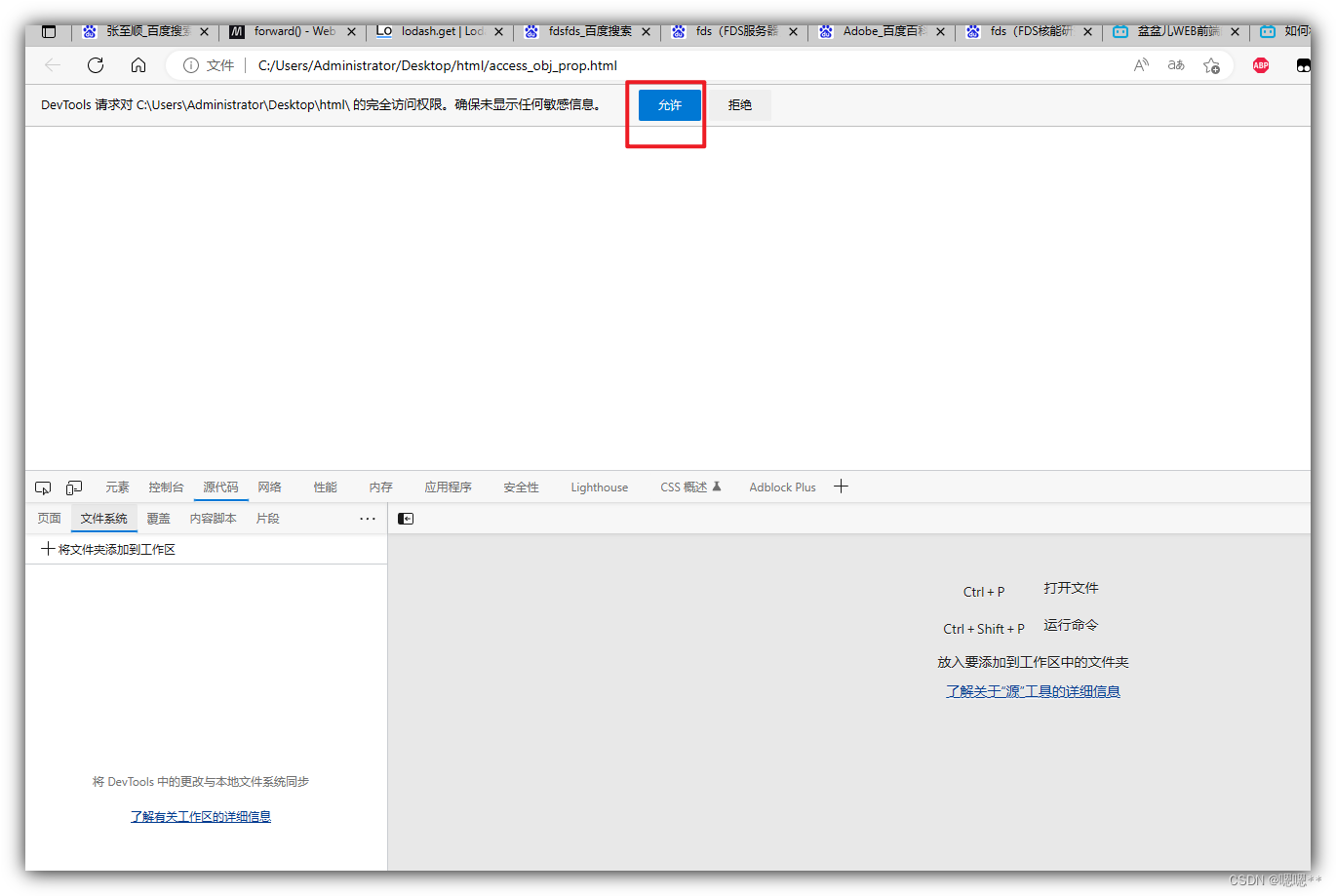The image size is (1336, 896).
Task: Open the 内存 DevTools tab
Action: coord(381,487)
